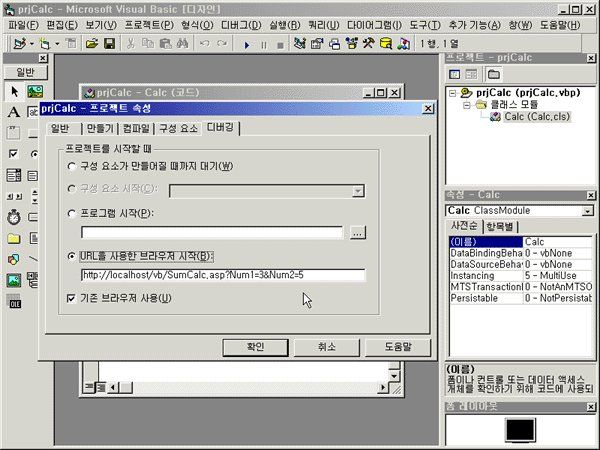
Task: Switch to the 만들기 tab
Action: pos(100,129)
